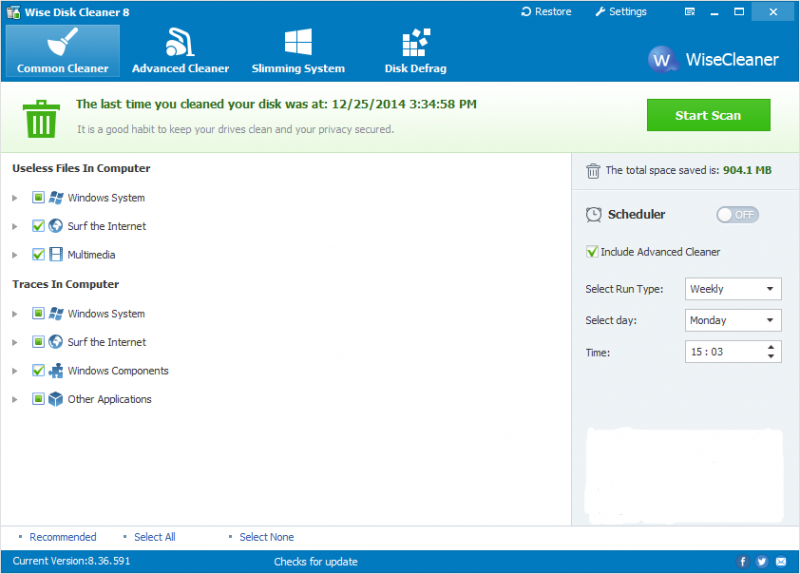Switch to Advanced Cleaner tab
Viewport: 800px width, 574px height.
180,51
